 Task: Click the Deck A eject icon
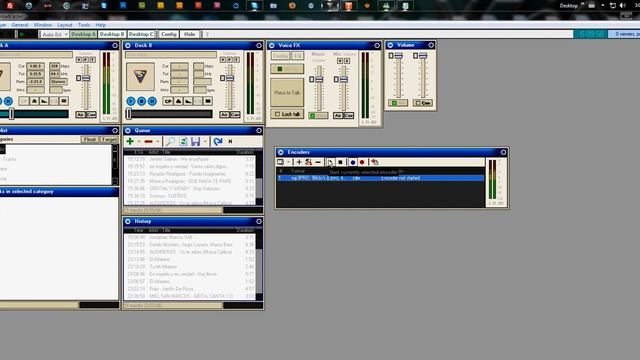[x=34, y=101]
